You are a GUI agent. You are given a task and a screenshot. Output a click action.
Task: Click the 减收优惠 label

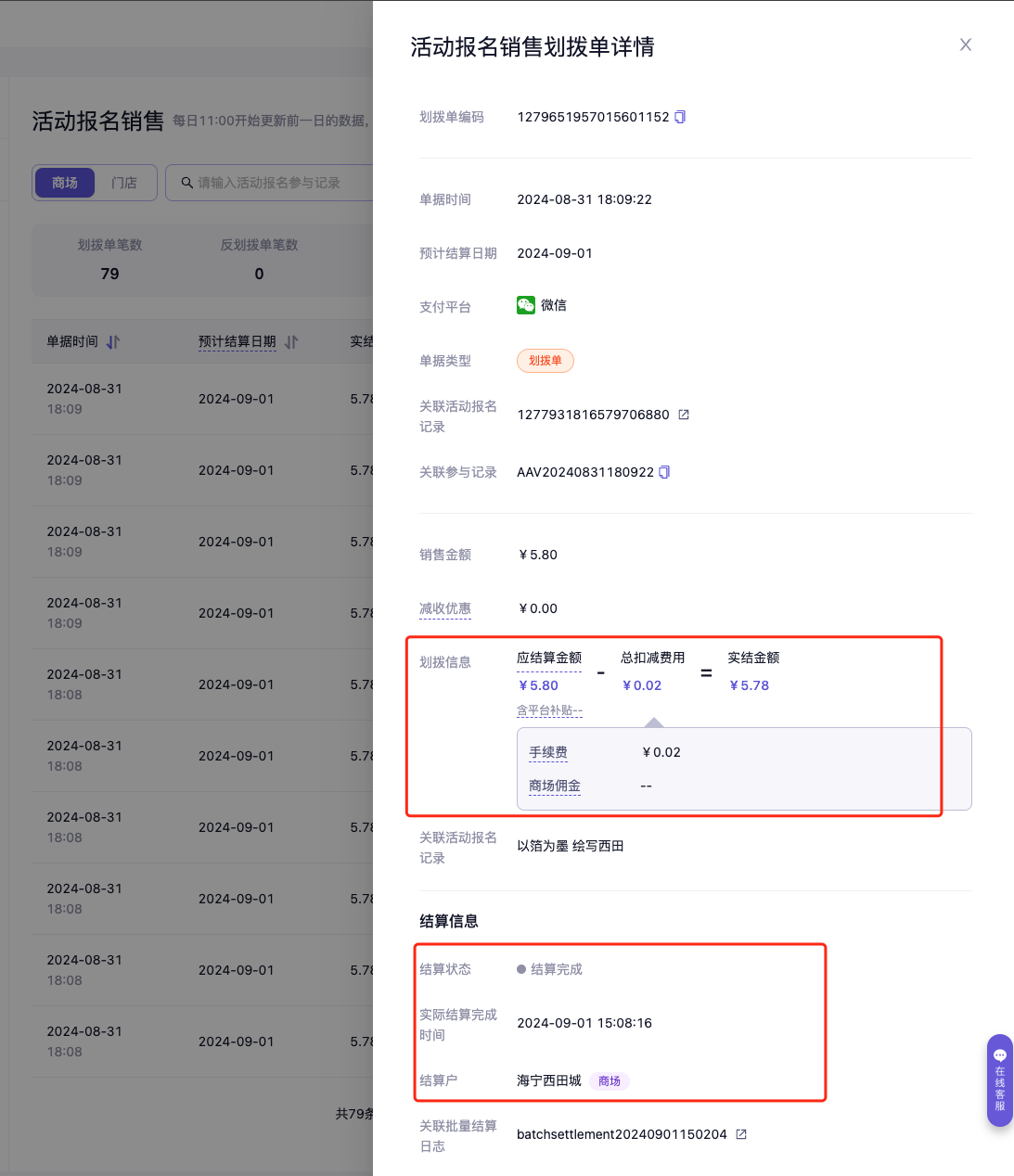pyautogui.click(x=445, y=608)
